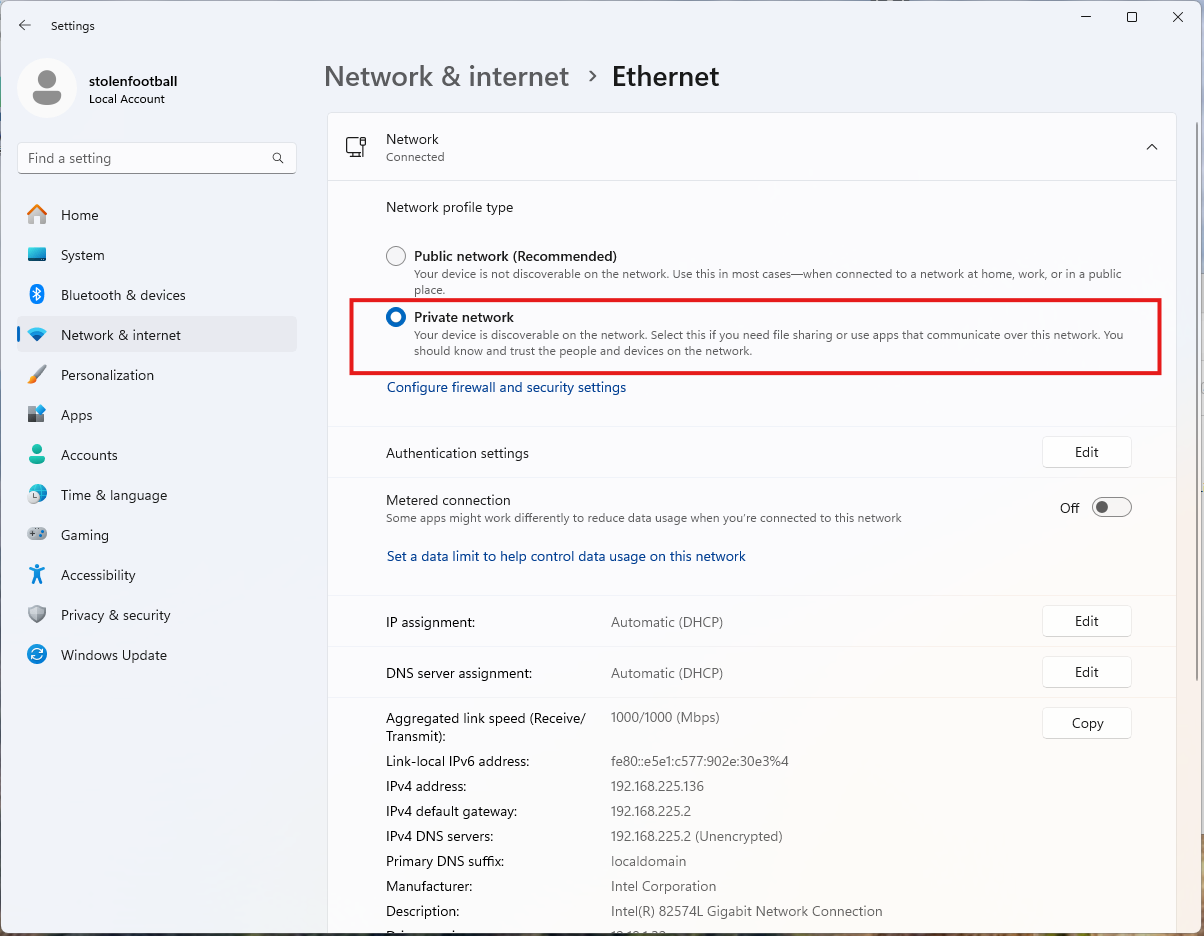Click the Windows Update sync icon
This screenshot has width=1204, height=936.
pyautogui.click(x=37, y=654)
